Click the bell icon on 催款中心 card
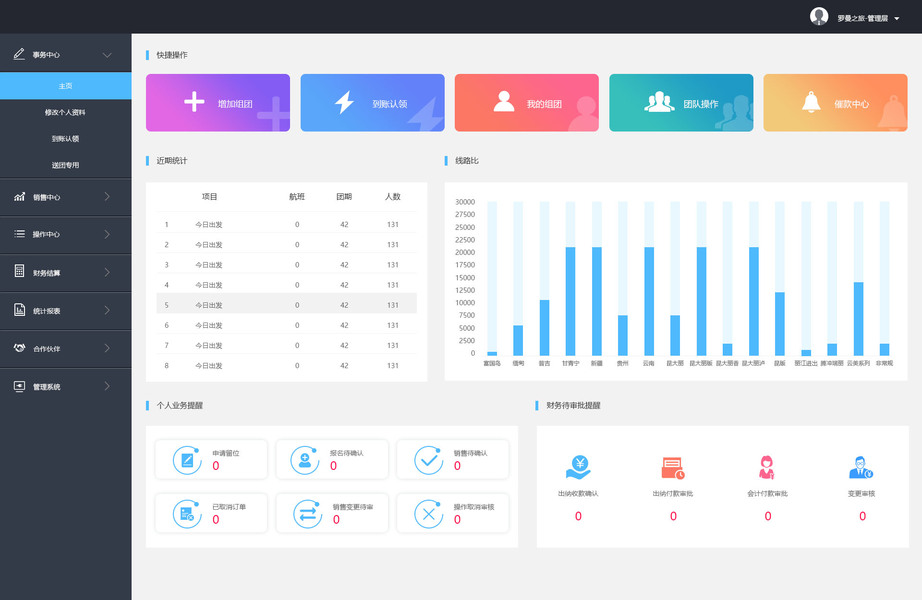922x600 pixels. (x=811, y=102)
